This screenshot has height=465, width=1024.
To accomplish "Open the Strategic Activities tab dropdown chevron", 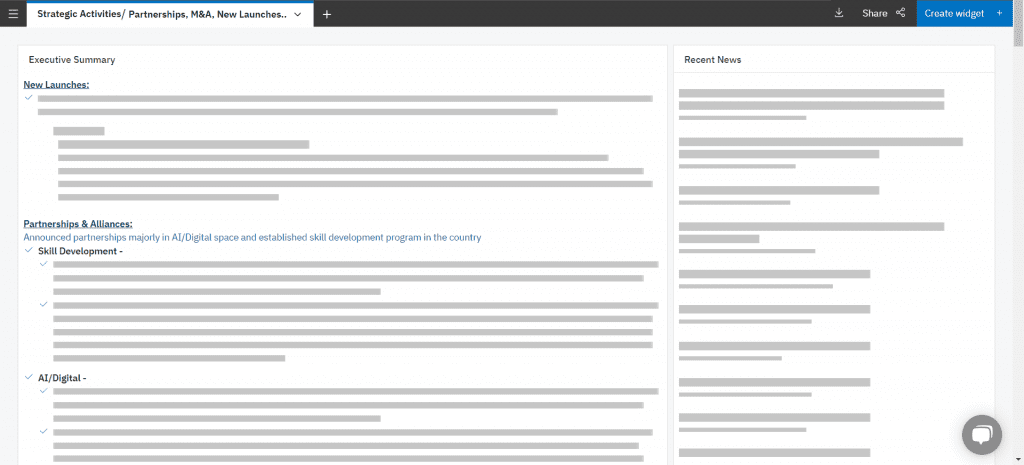I will (x=297, y=14).
